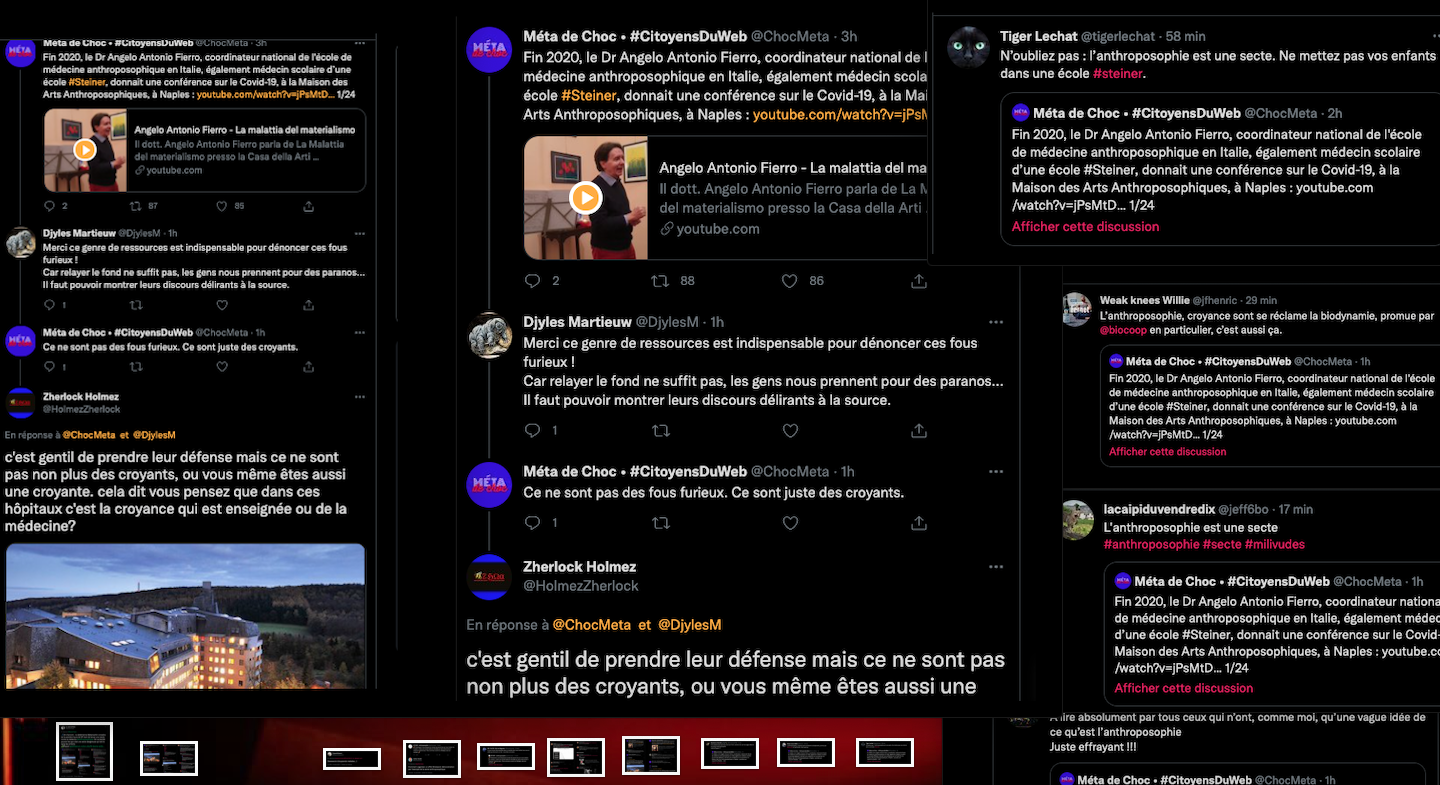Click the retweet icon showing 87 retweets

(x=136, y=206)
